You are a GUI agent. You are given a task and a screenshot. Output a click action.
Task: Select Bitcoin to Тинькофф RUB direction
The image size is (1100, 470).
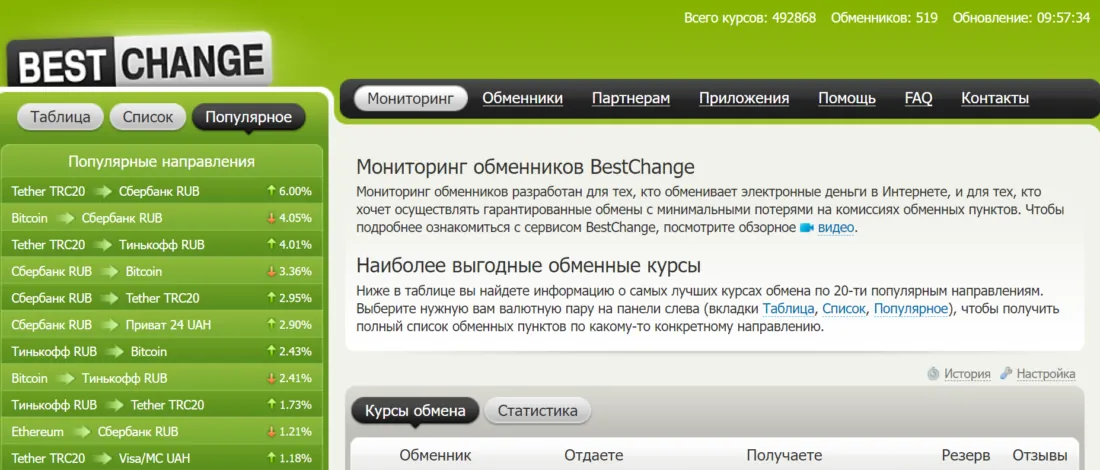(162, 378)
